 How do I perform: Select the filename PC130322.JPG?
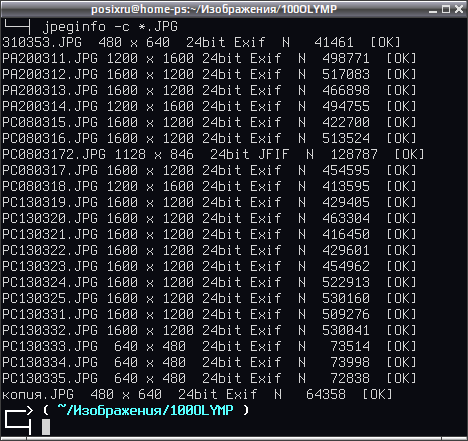click(50, 250)
